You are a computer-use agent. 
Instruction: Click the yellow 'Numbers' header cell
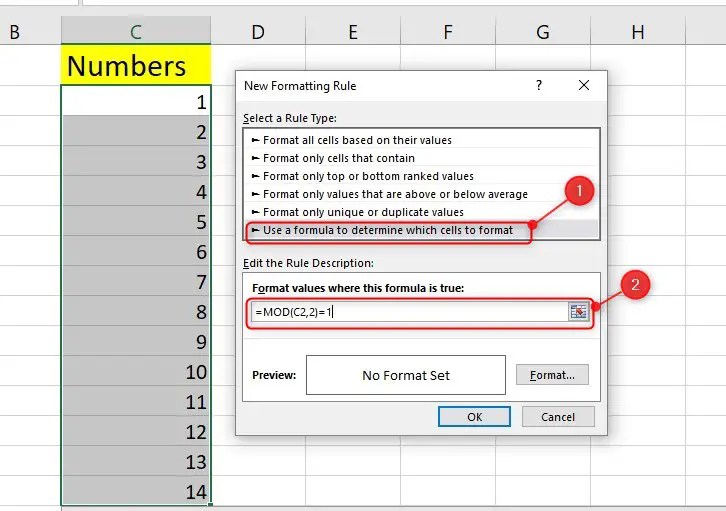click(x=136, y=65)
